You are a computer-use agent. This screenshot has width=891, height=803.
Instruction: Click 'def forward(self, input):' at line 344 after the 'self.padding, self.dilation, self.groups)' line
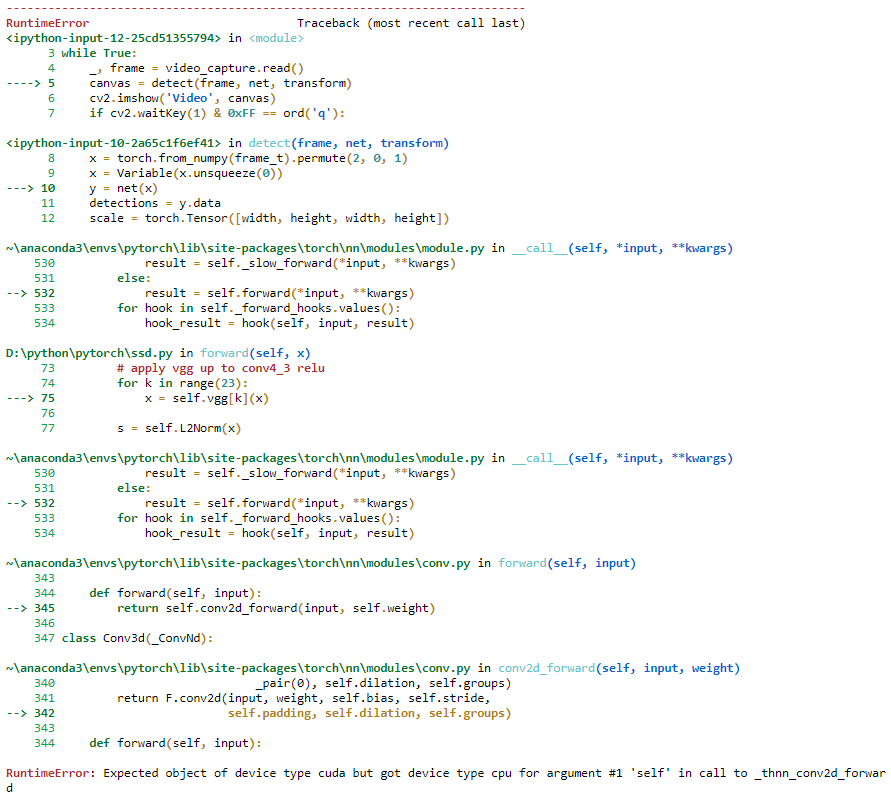(x=176, y=743)
